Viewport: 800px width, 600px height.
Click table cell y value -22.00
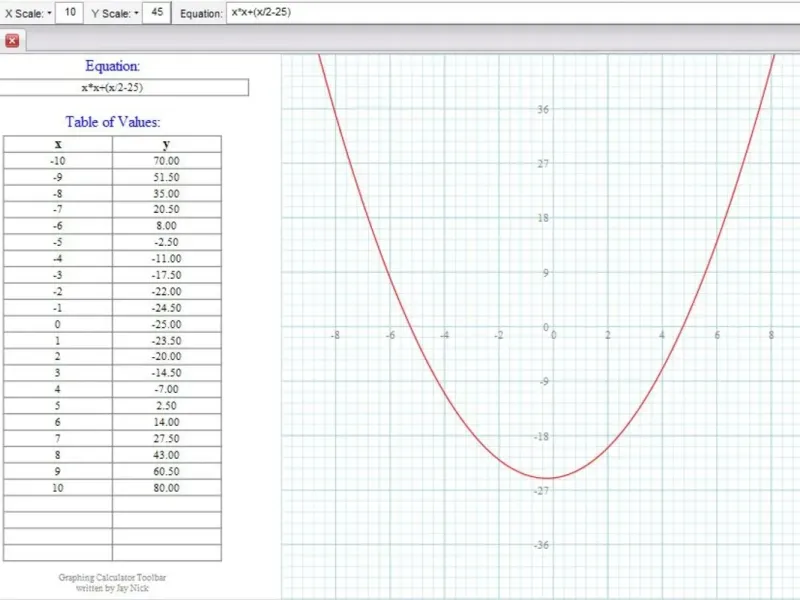pos(167,291)
